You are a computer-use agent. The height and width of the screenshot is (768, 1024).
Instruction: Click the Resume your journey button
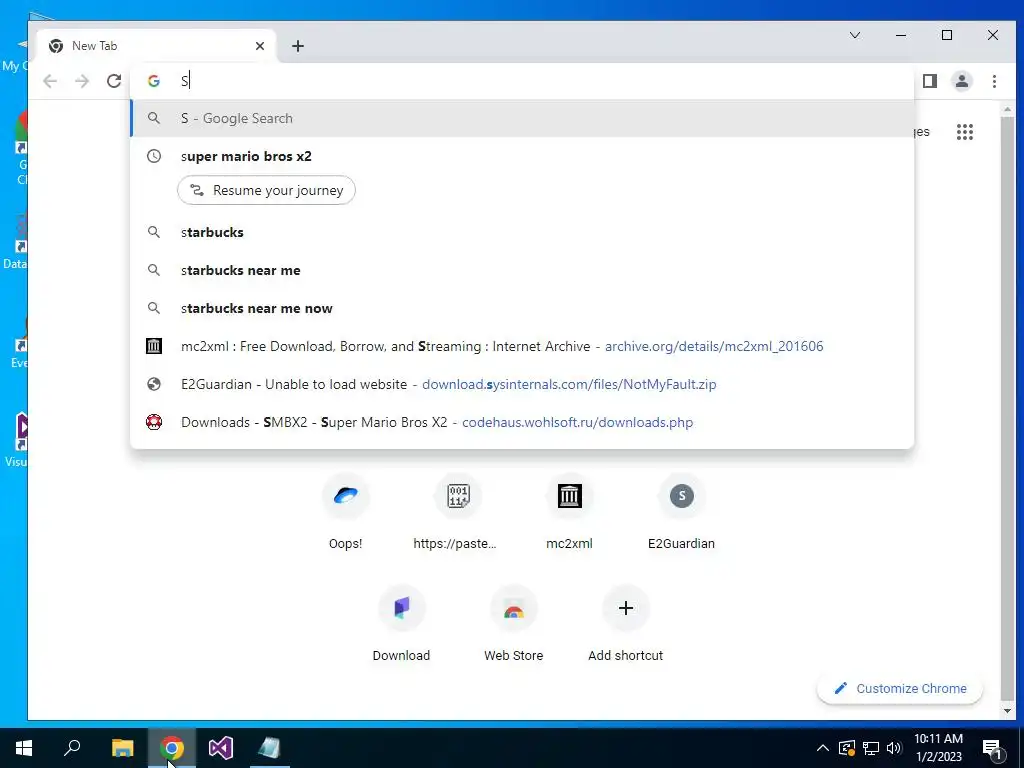click(266, 190)
